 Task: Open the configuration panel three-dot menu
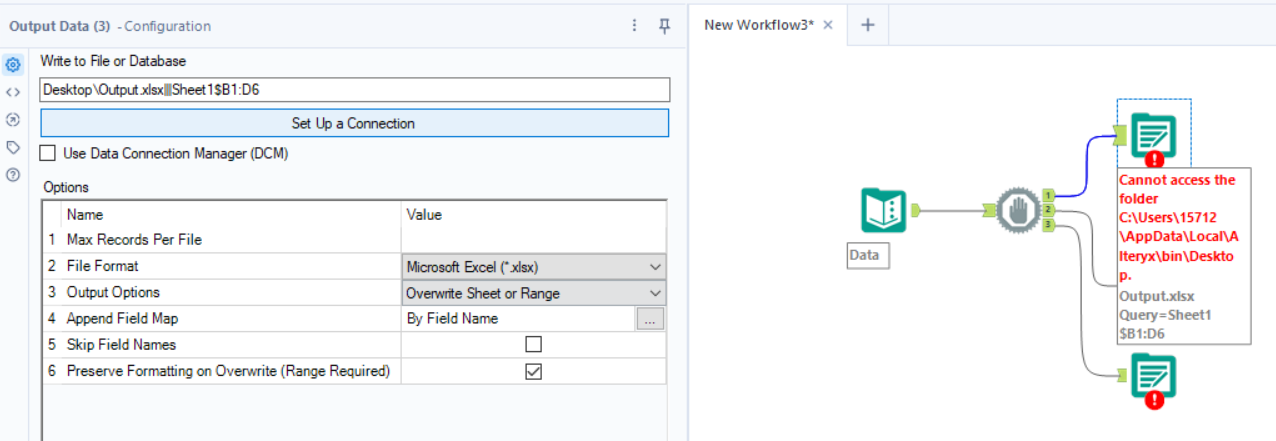(x=634, y=26)
